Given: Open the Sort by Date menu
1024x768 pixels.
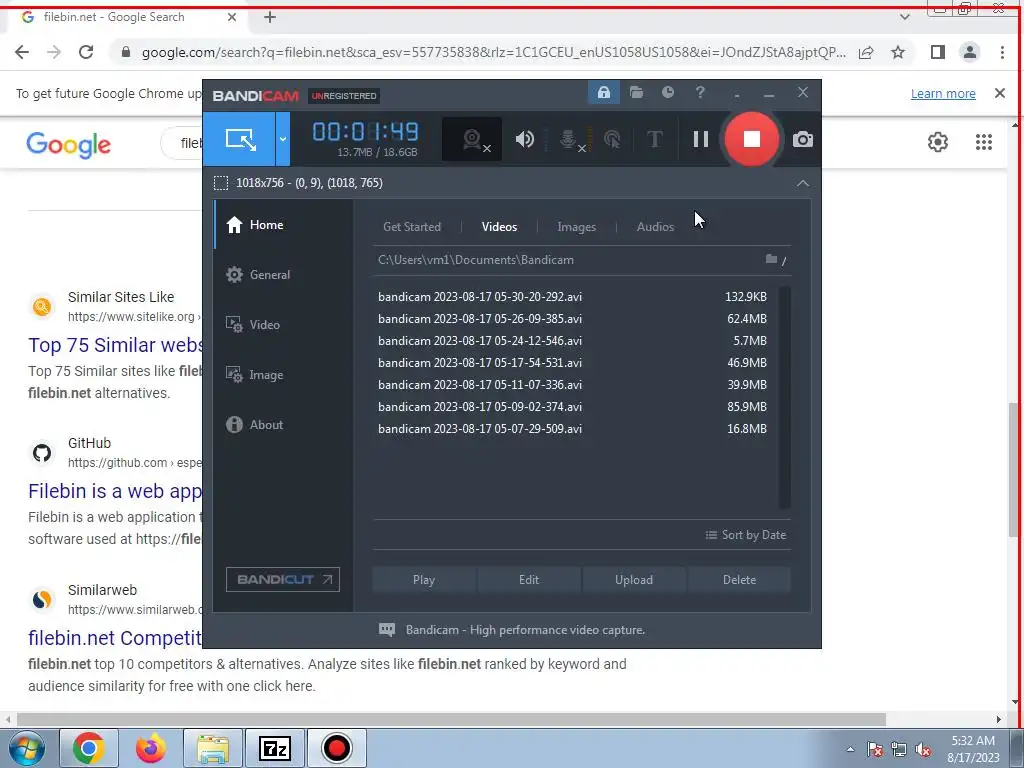Looking at the screenshot, I should pos(746,535).
